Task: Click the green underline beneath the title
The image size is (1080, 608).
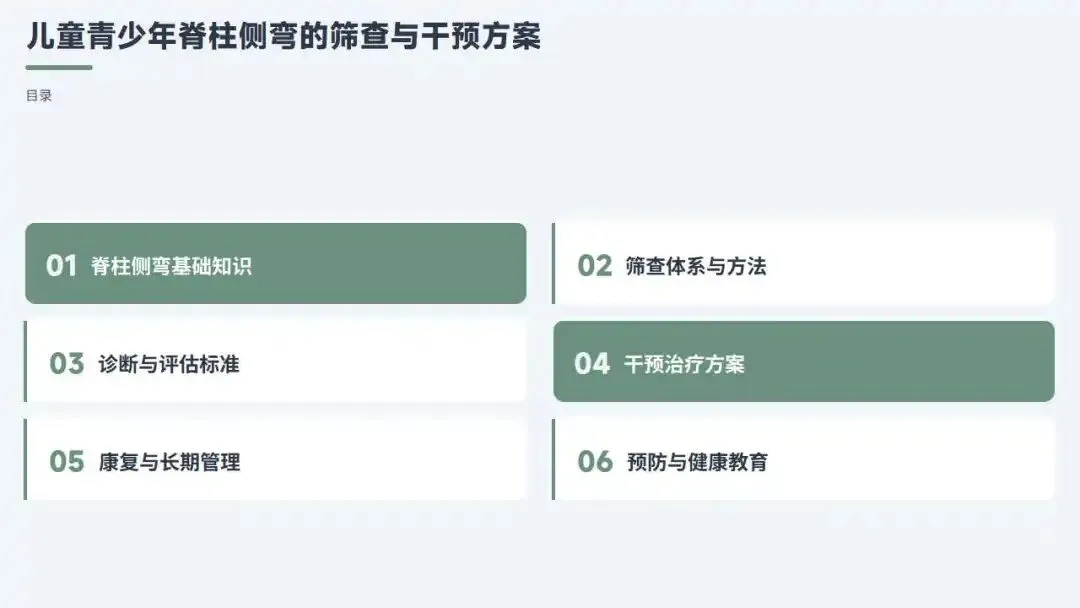Action: (59, 67)
